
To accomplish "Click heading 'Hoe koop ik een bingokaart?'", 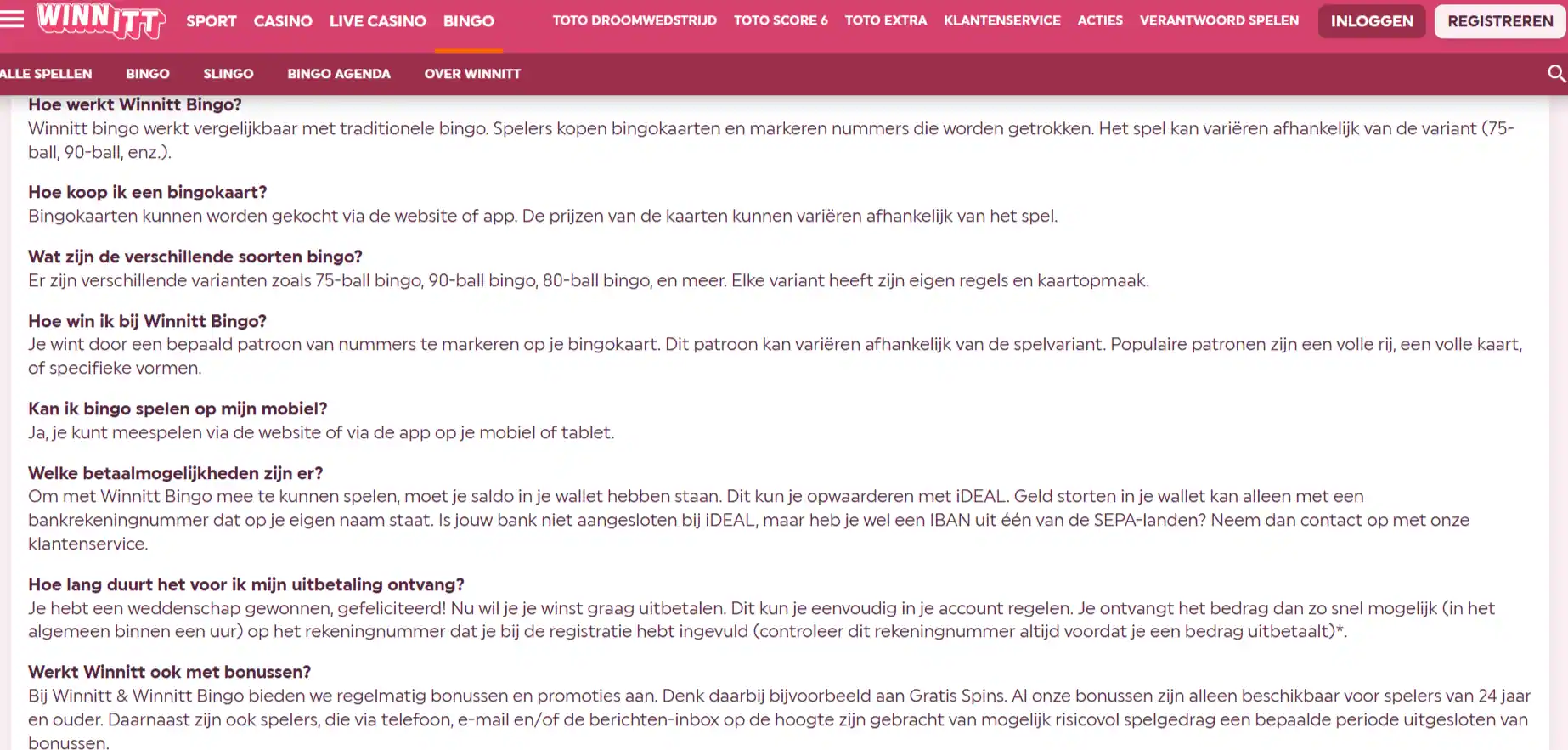I will 148,192.
